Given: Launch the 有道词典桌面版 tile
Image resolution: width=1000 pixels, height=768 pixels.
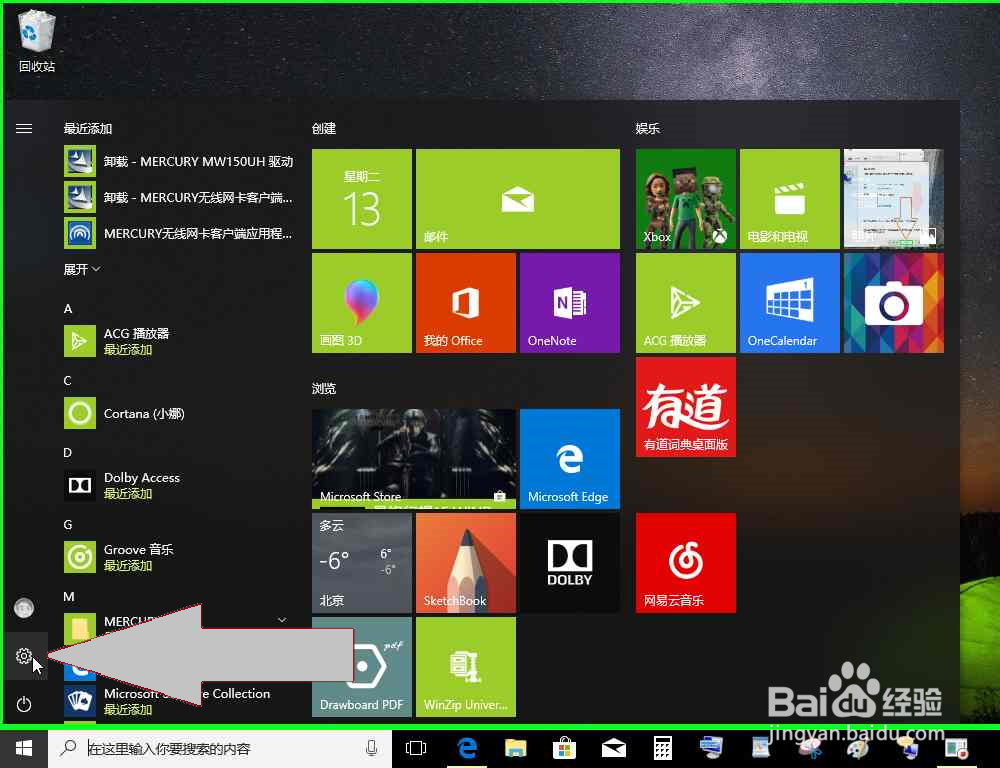Looking at the screenshot, I should [x=686, y=407].
